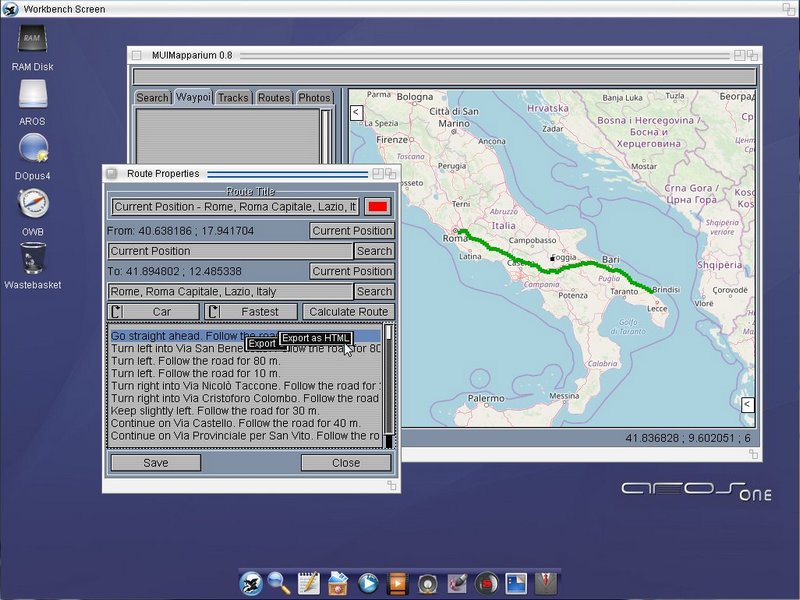The image size is (800, 600).
Task: Click the film strip video icon in dock
Action: pyautogui.click(x=398, y=582)
